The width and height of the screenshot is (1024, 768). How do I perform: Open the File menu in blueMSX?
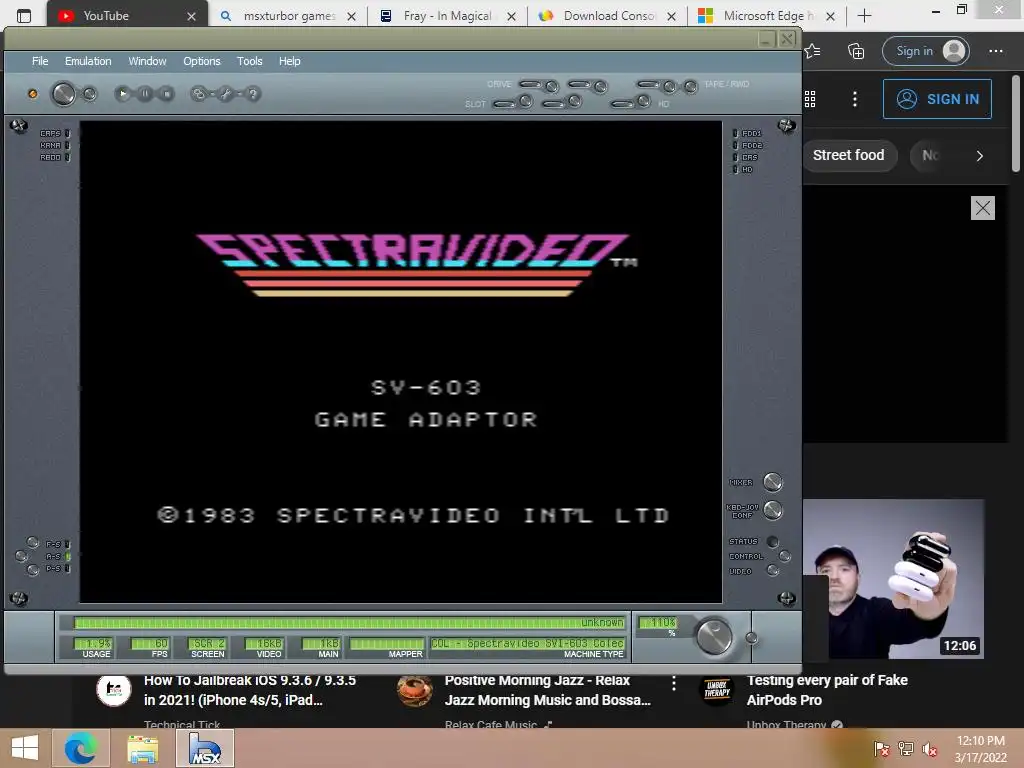point(40,61)
